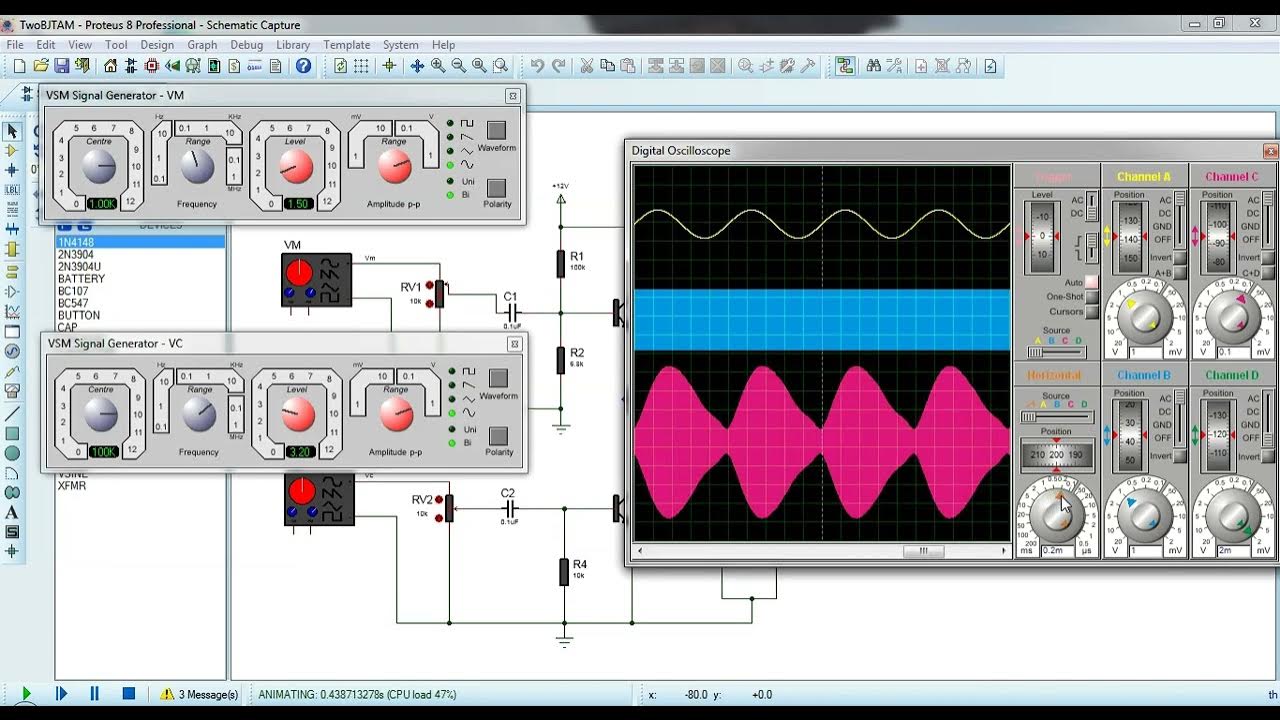Click the Redraw display icon

pos(341,66)
